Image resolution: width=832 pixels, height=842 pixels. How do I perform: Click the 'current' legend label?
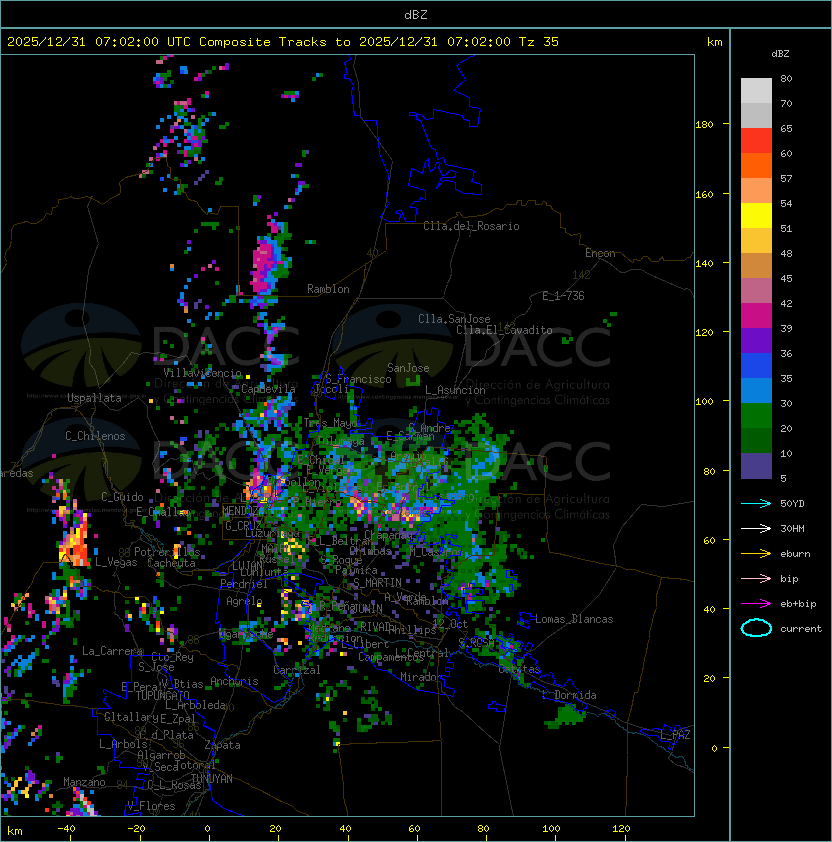[801, 629]
